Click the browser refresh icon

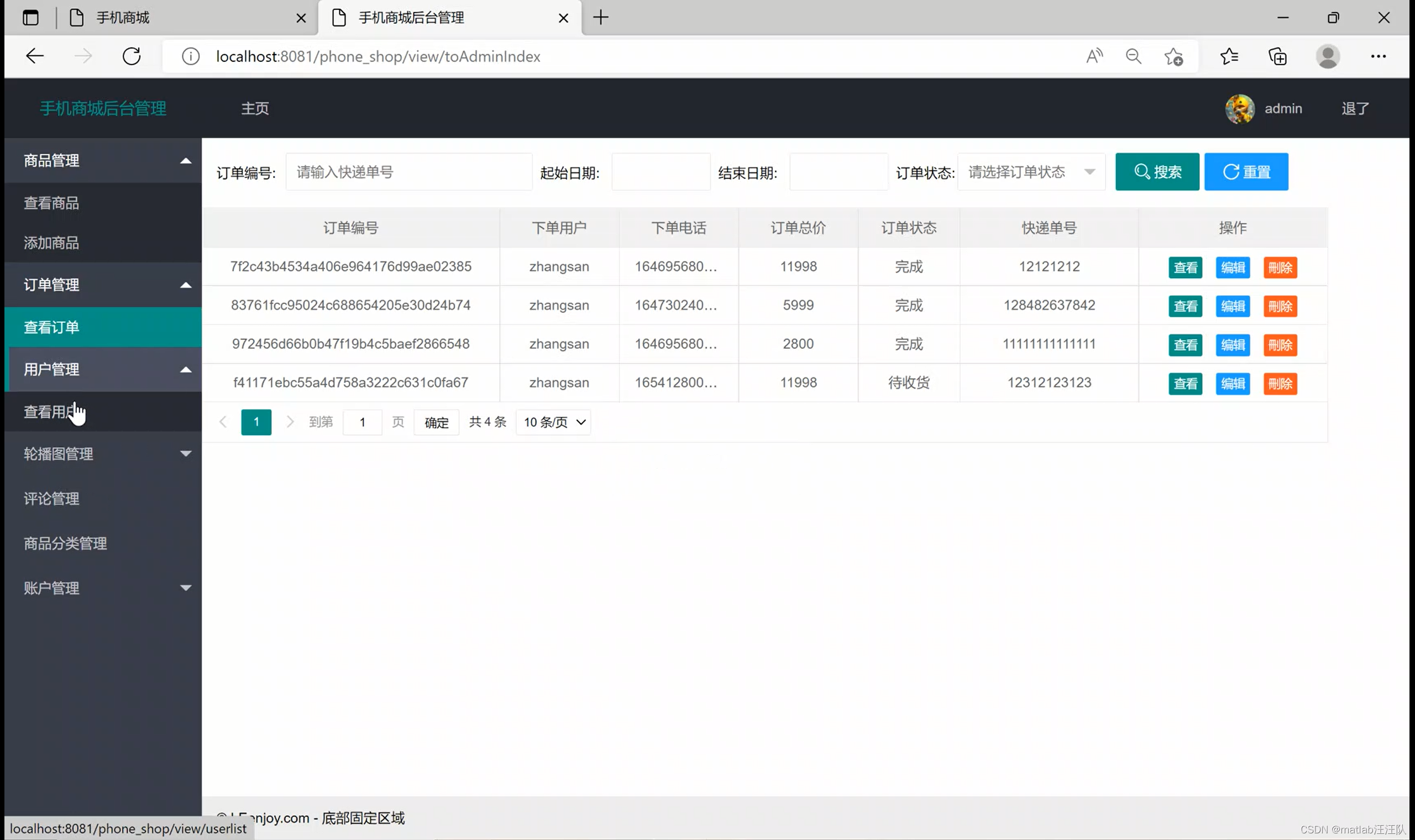coord(132,56)
